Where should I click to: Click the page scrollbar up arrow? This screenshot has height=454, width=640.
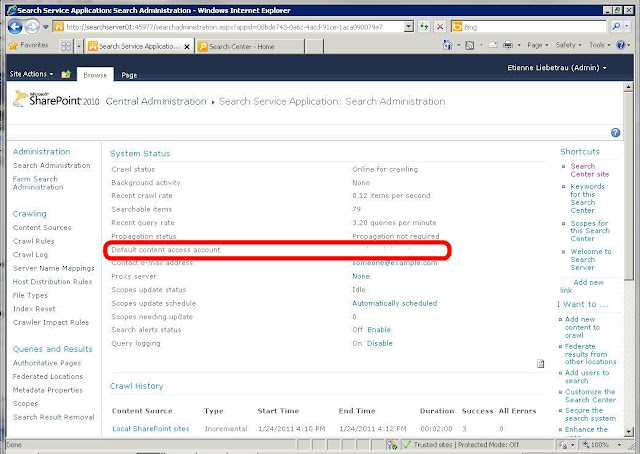(628, 87)
